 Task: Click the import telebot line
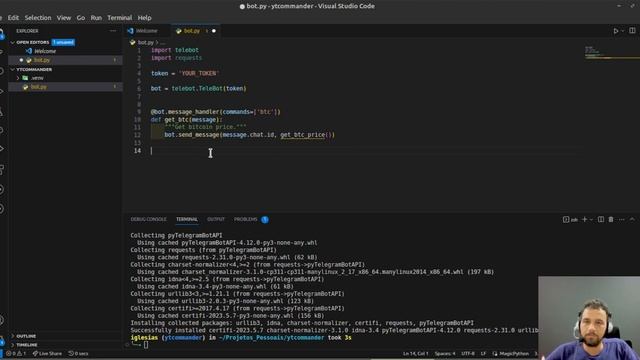pos(175,50)
